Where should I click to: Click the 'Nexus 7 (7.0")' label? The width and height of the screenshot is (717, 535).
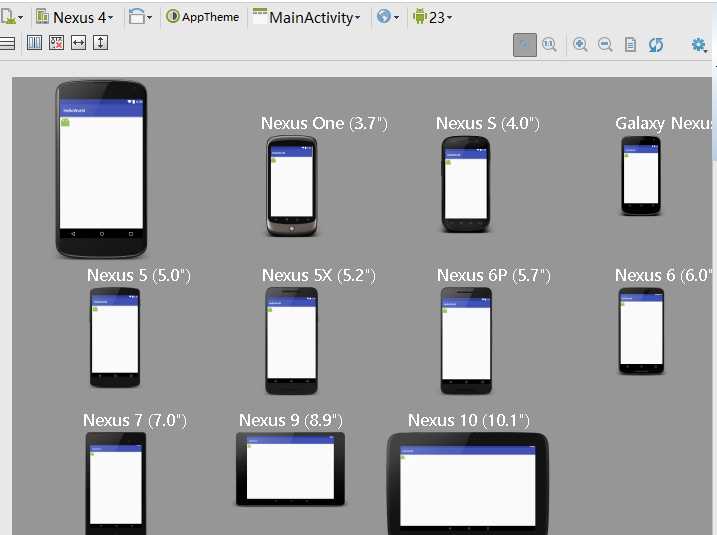[x=135, y=420]
